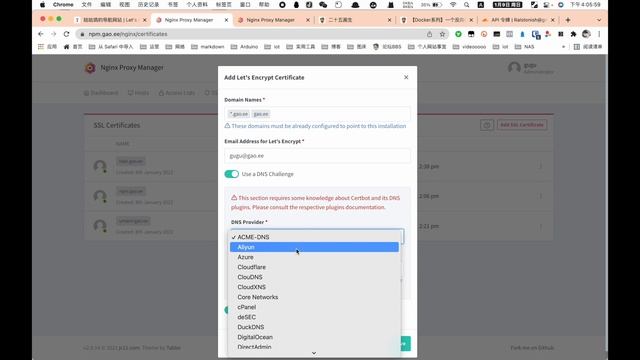Click the help icon beside Add SSL Certificate
The width and height of the screenshot is (640, 360).
(487, 125)
